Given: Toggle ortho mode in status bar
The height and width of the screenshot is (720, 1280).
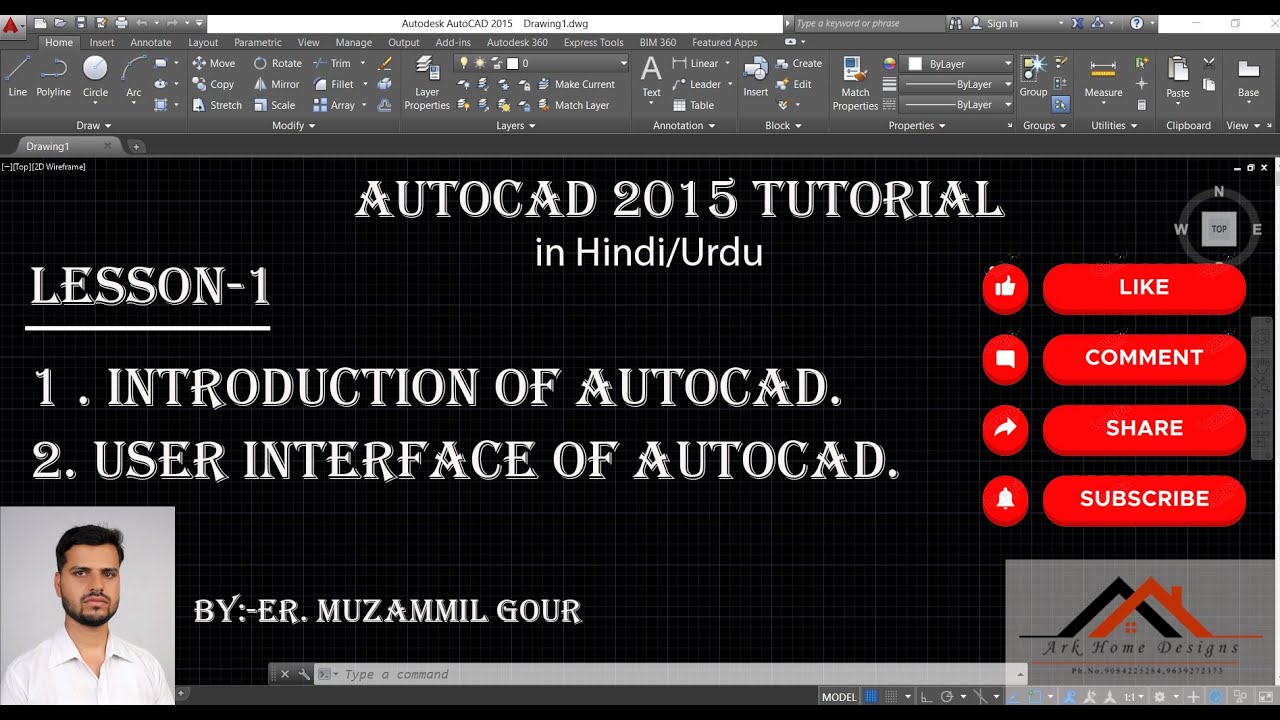Looking at the screenshot, I should click(926, 697).
